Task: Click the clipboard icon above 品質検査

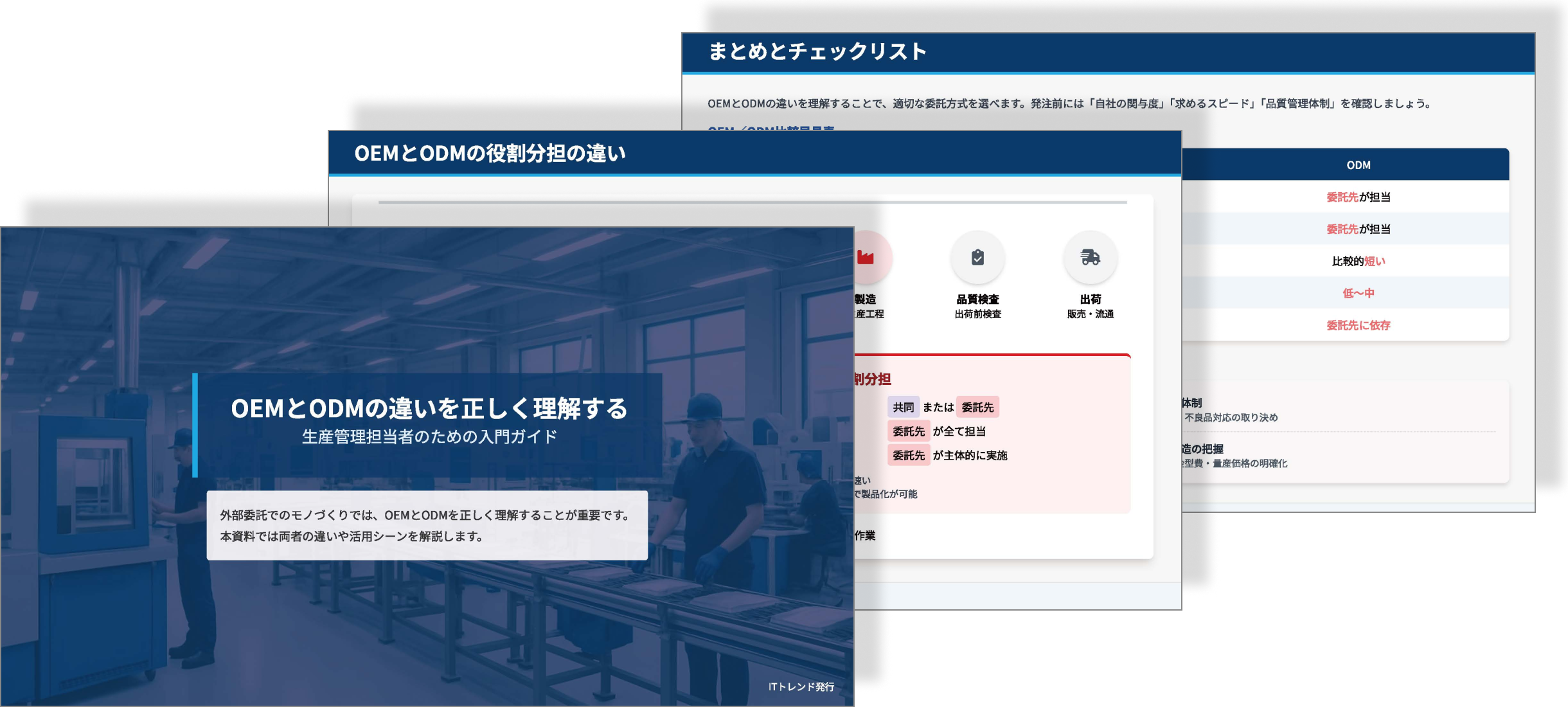Action: coord(978,256)
